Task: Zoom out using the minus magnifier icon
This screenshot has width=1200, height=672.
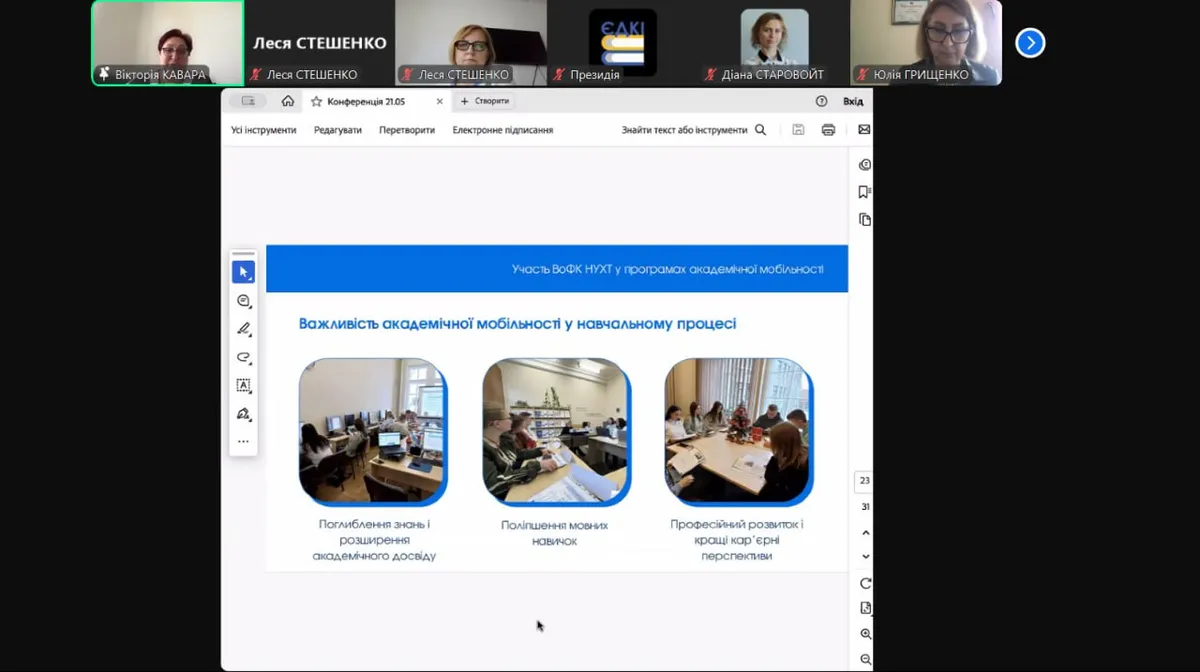Action: (866, 659)
